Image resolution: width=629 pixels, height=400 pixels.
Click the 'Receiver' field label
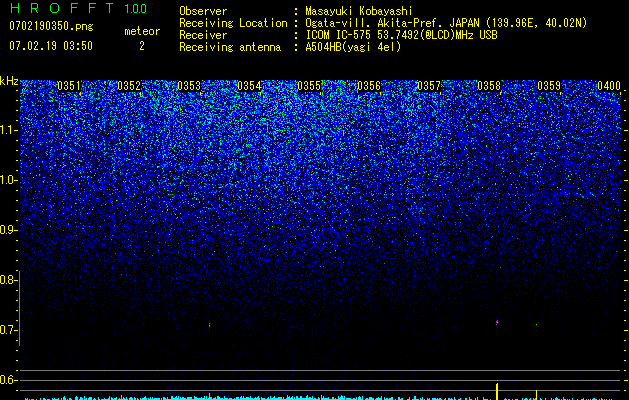(x=203, y=35)
